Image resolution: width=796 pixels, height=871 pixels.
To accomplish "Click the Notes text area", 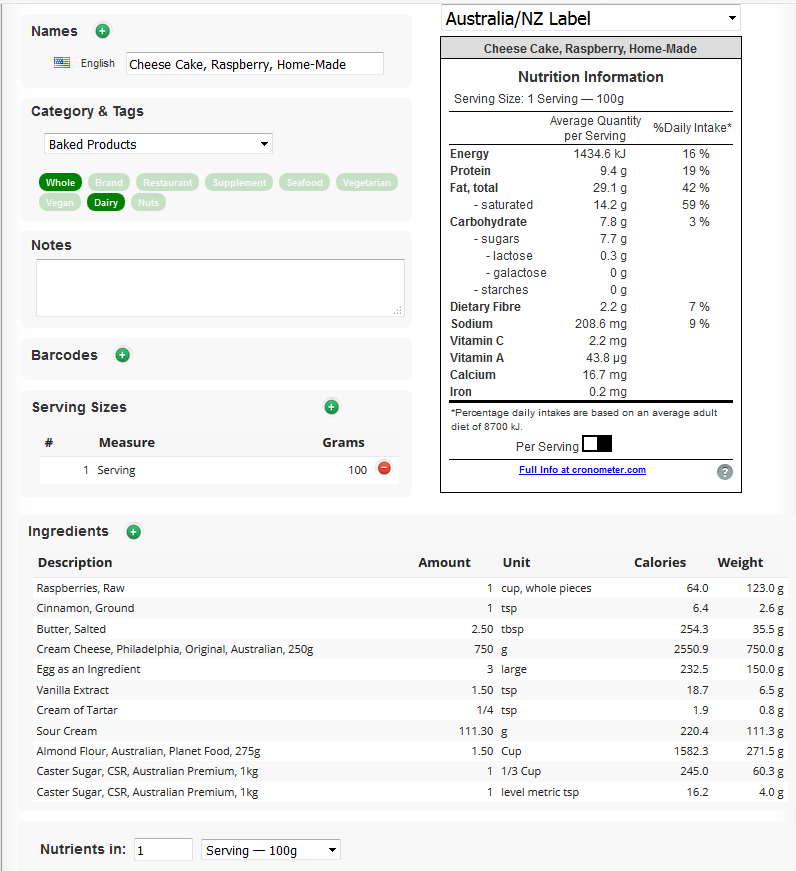I will [220, 288].
